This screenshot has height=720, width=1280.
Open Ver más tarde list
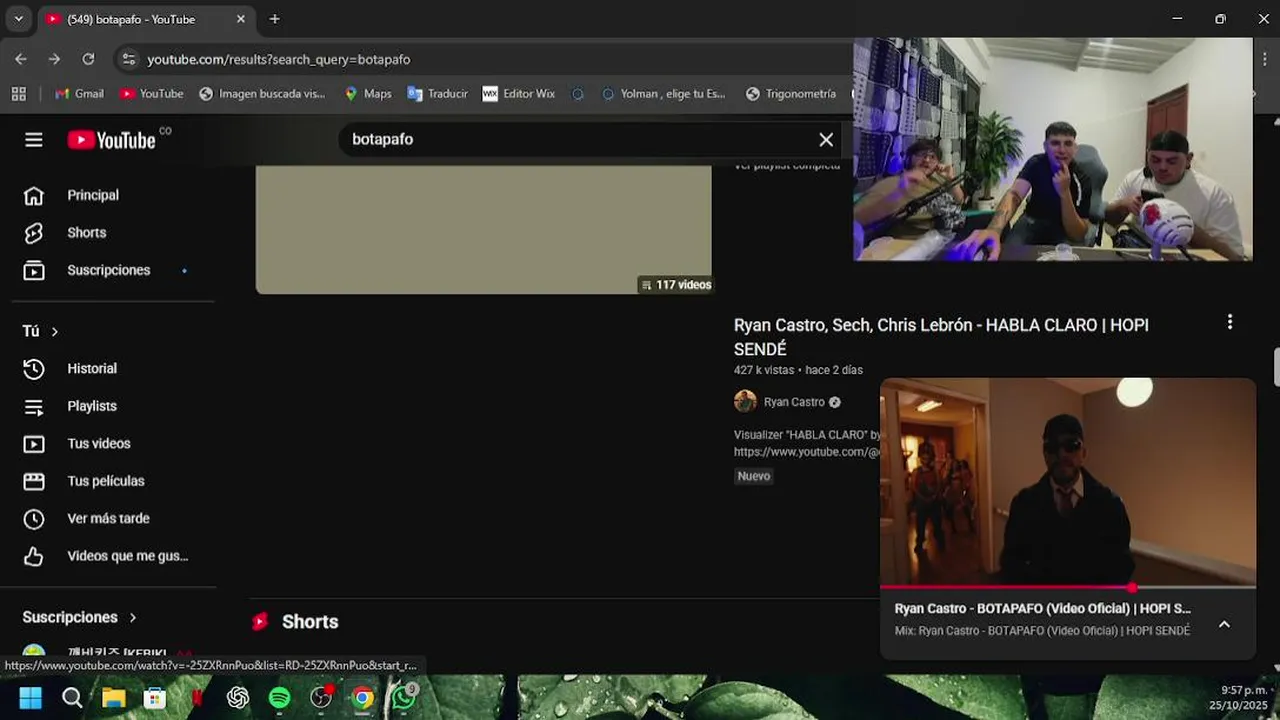click(108, 518)
